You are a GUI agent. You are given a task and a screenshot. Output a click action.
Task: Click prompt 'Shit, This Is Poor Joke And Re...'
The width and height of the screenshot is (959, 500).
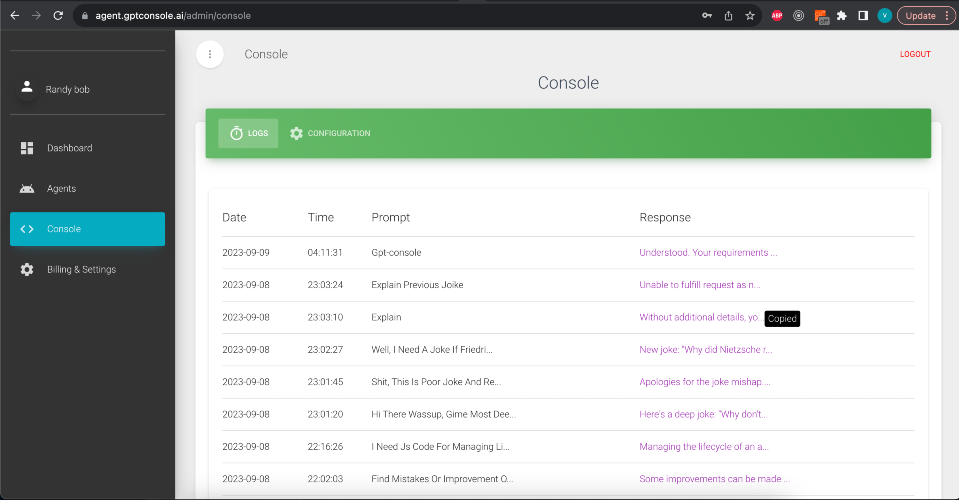tap(436, 382)
